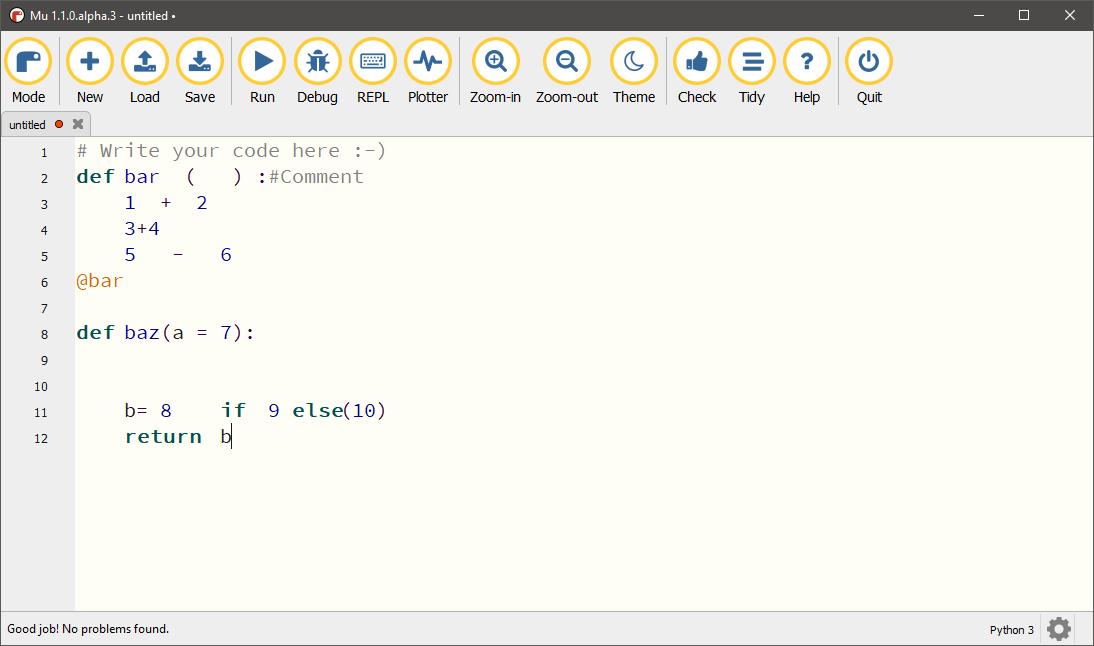Open the Debug tool
Screen dimensions: 1094x646
tap(317, 62)
